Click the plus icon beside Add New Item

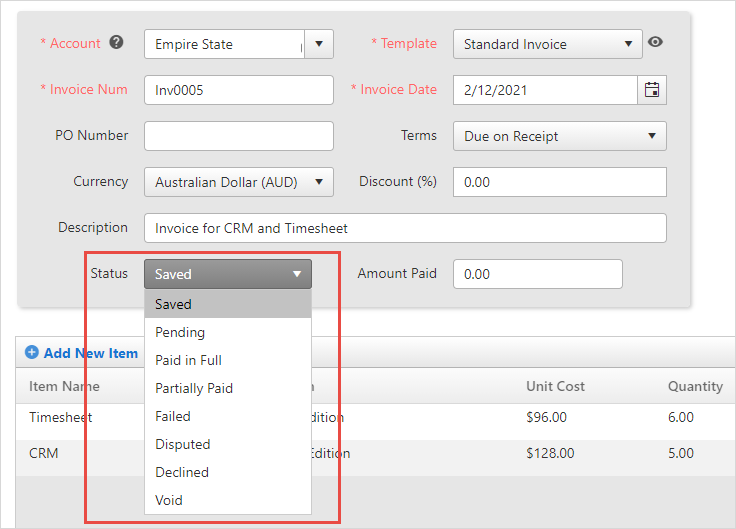click(x=31, y=352)
